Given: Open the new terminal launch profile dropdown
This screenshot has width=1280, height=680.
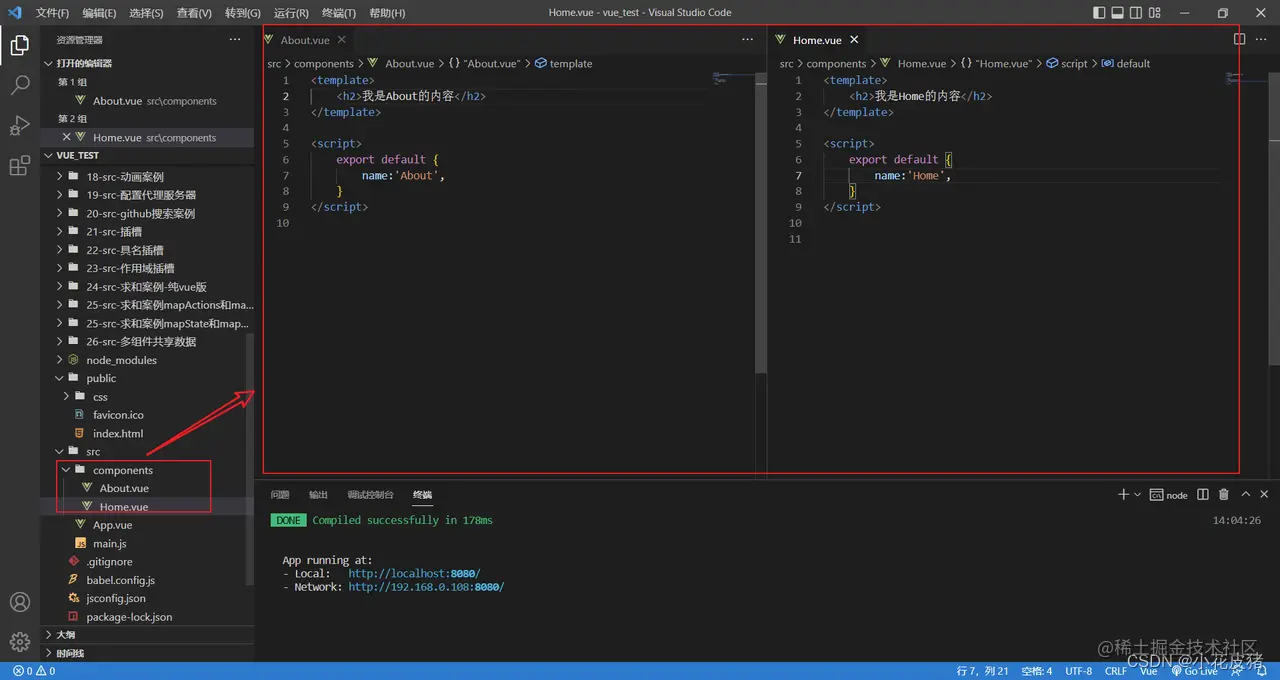Looking at the screenshot, I should coord(1137,495).
